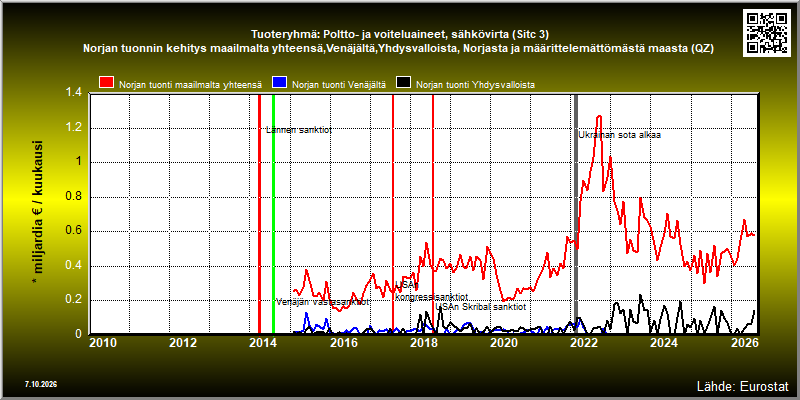Click the y-axis value 1.2
This screenshot has width=800, height=400.
[74, 128]
